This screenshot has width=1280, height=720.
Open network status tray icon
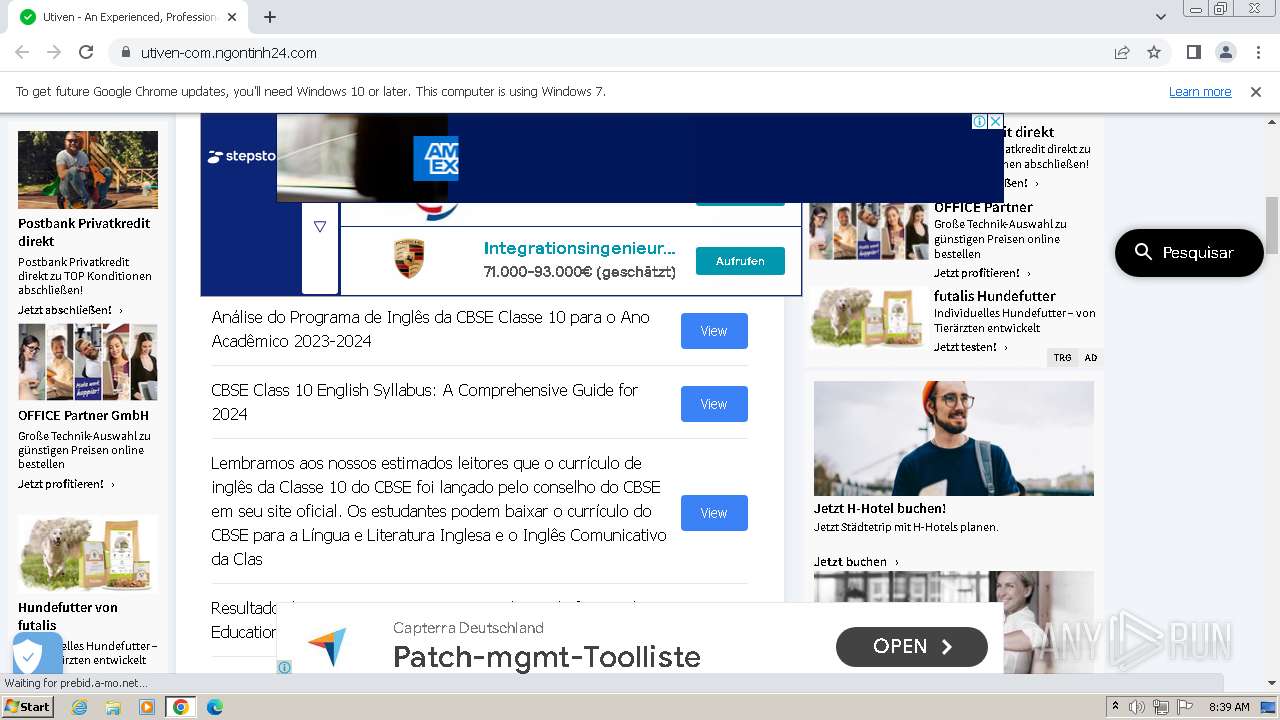pos(1160,707)
